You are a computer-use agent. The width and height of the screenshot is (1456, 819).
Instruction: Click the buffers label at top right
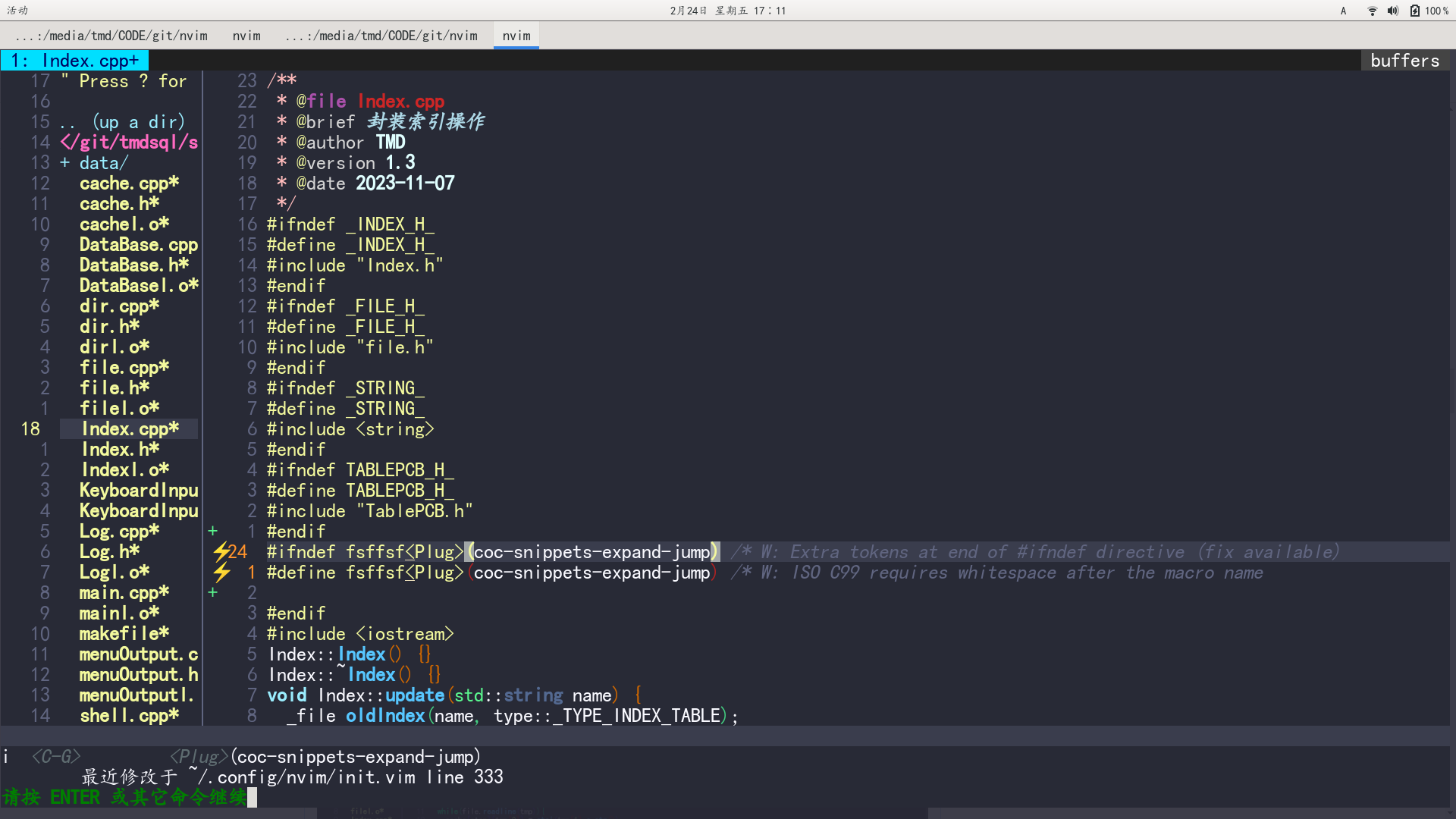coord(1404,60)
